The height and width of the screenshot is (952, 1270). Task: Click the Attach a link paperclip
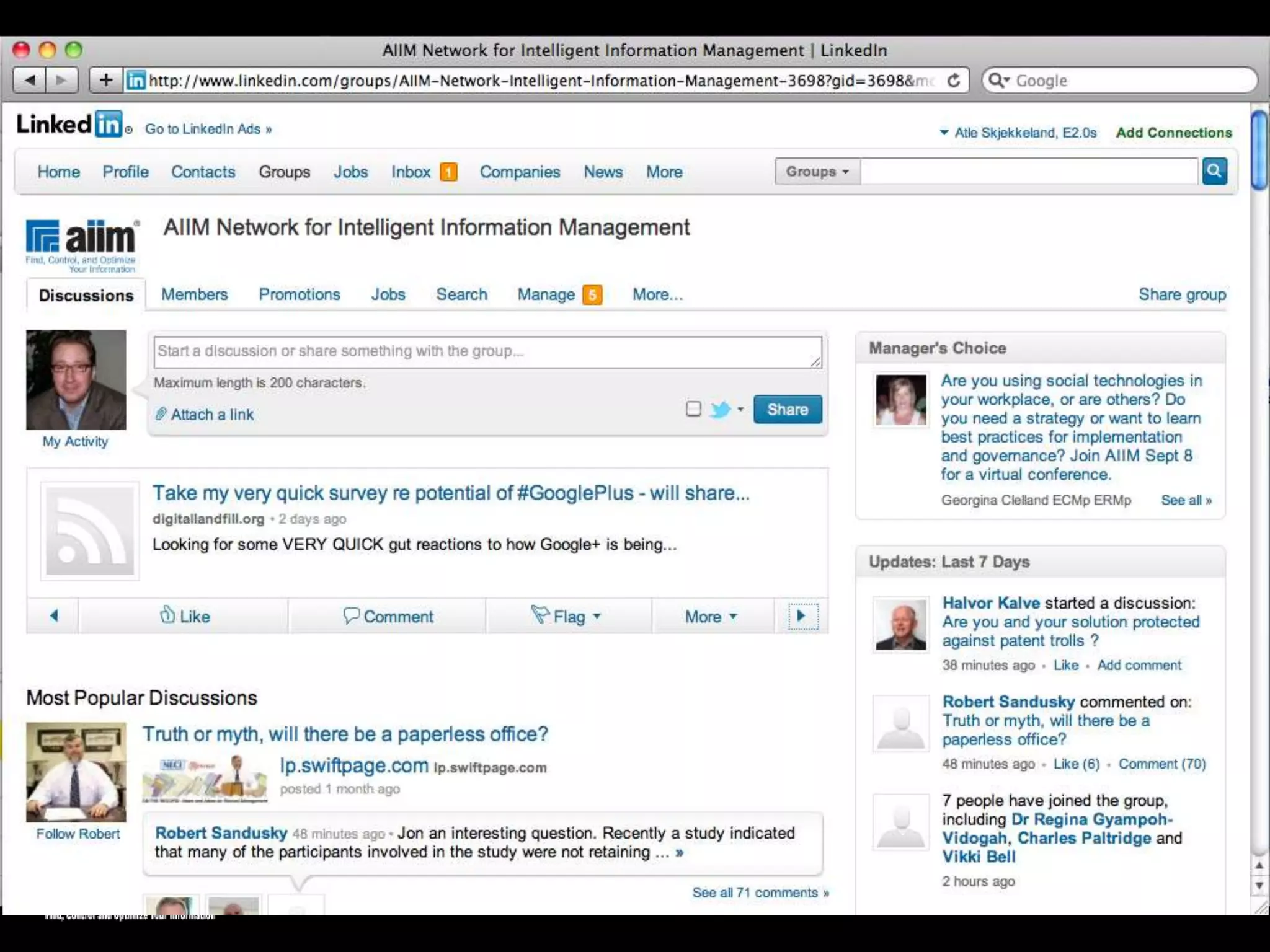tap(161, 414)
